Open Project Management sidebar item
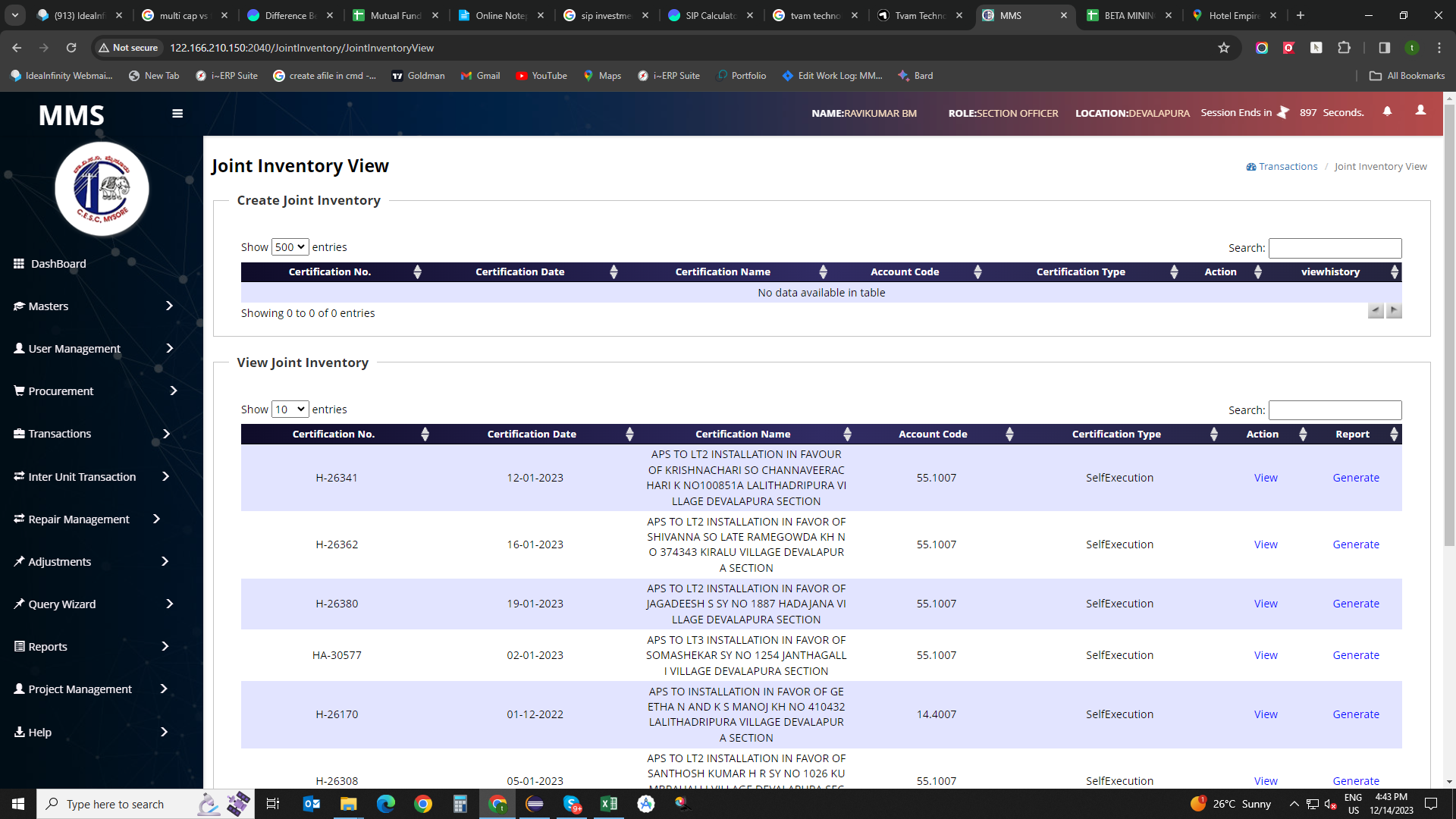The height and width of the screenshot is (819, 1456). (x=91, y=689)
